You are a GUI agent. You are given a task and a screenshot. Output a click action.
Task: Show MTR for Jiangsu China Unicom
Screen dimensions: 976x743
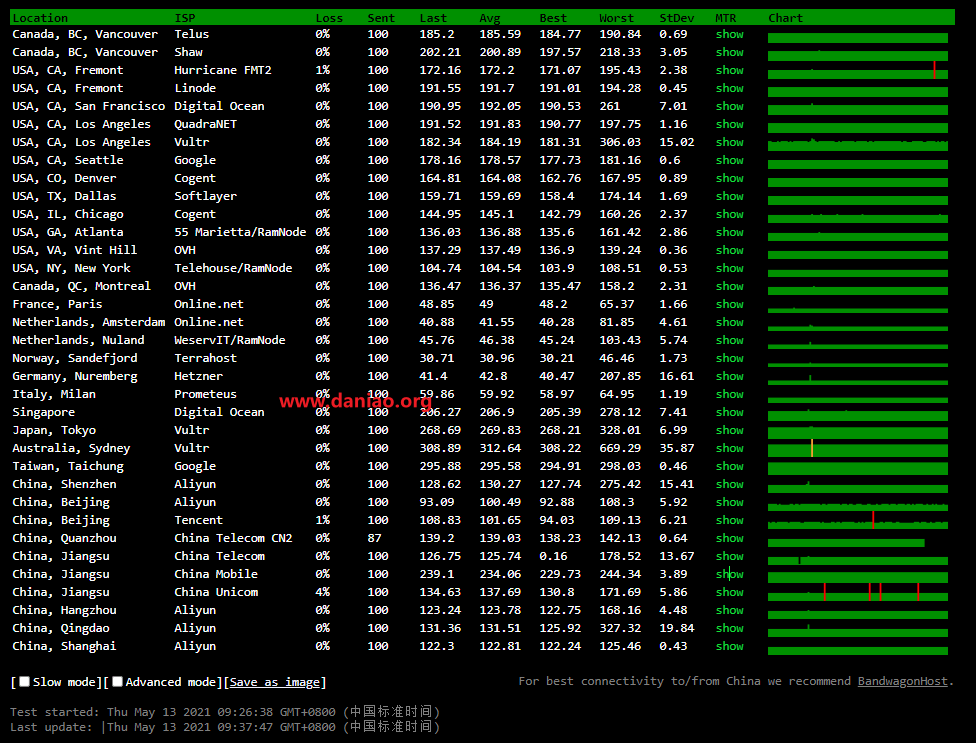(x=730, y=594)
